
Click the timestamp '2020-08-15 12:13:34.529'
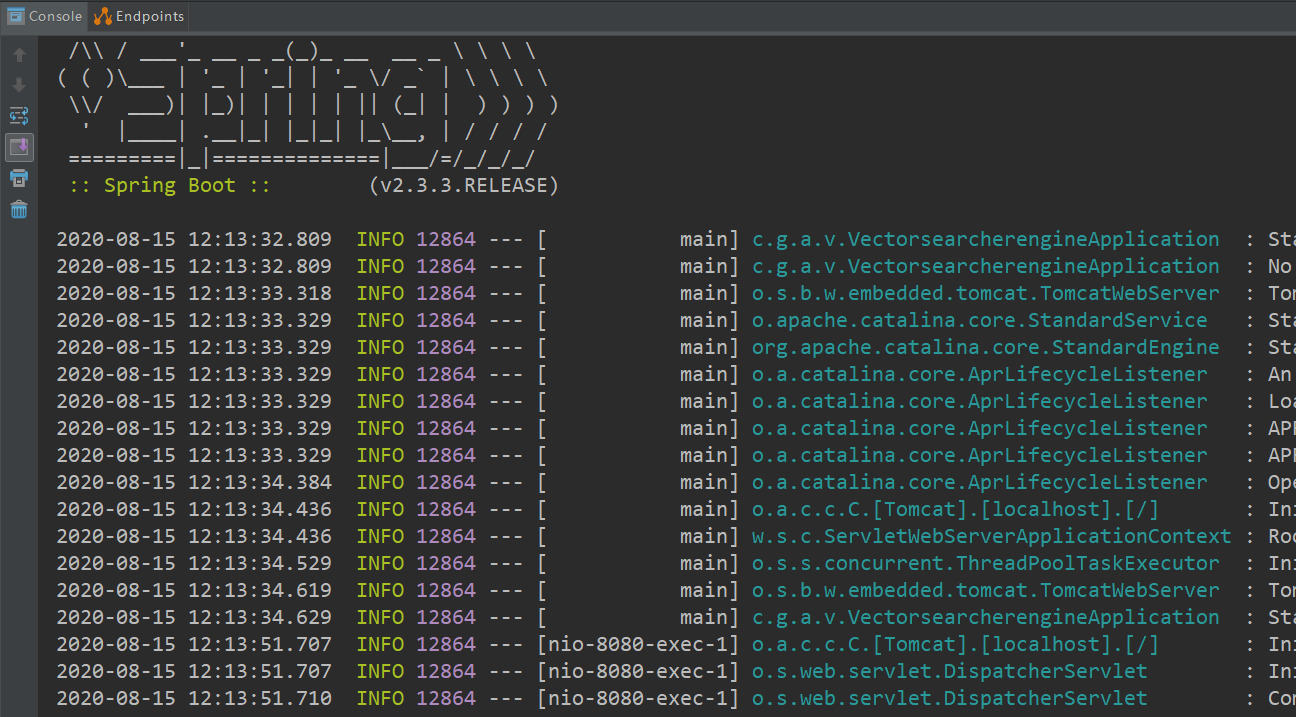click(x=194, y=563)
